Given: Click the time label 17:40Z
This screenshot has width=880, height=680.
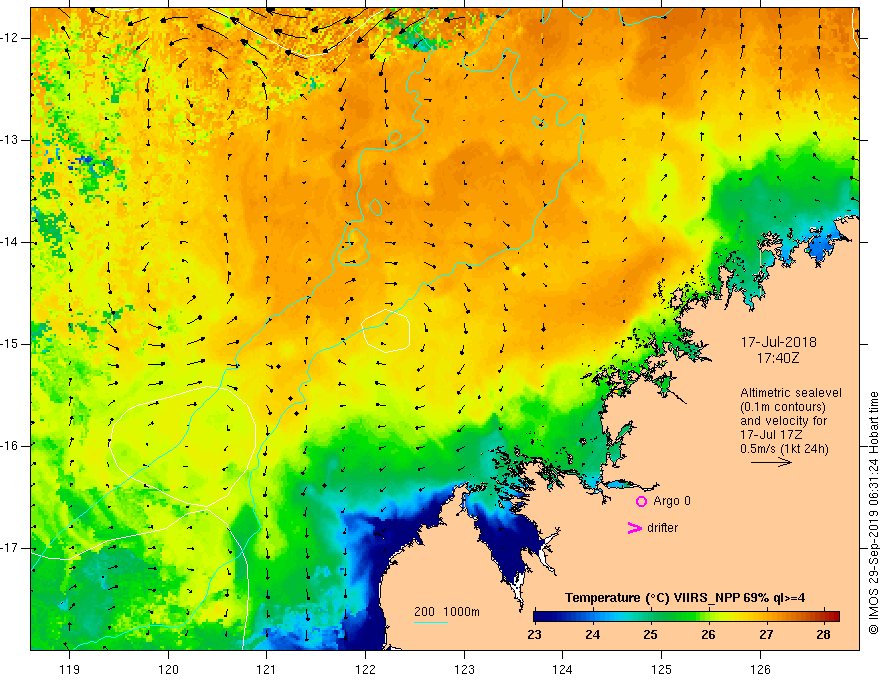Looking at the screenshot, I should (x=778, y=358).
